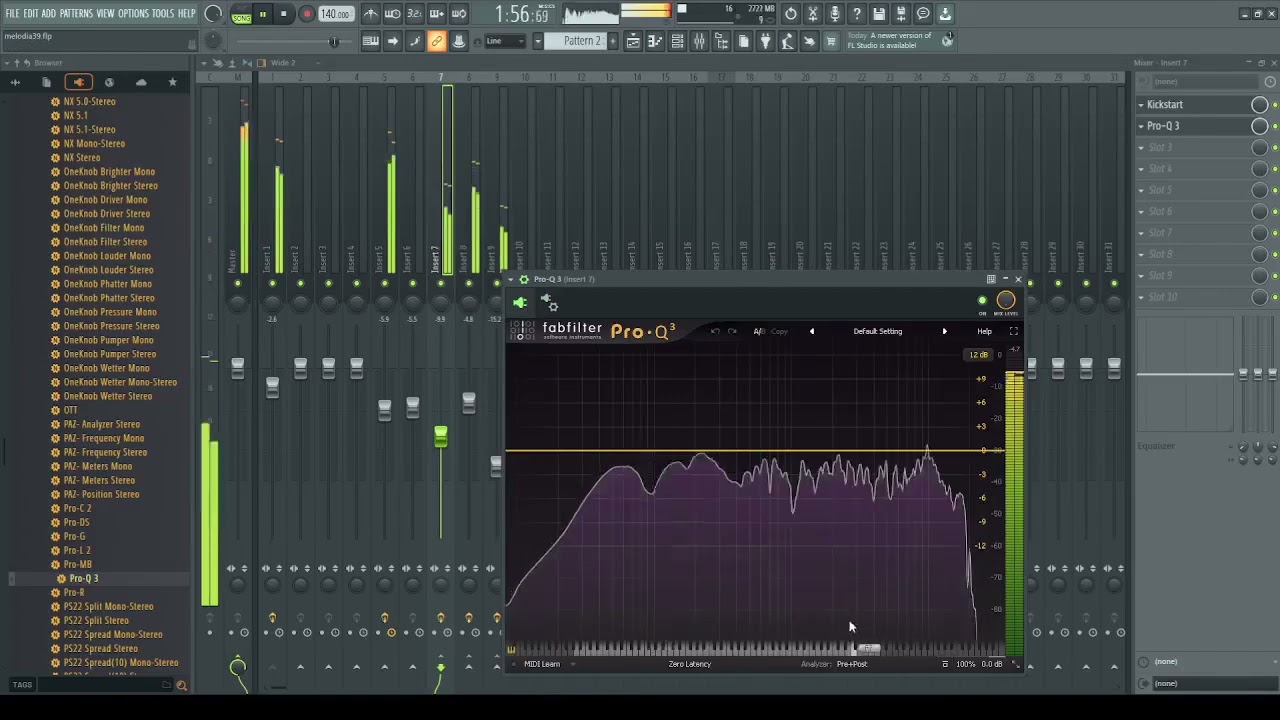The width and height of the screenshot is (1280, 720).
Task: Click the add new pattern plus button
Action: tap(613, 41)
